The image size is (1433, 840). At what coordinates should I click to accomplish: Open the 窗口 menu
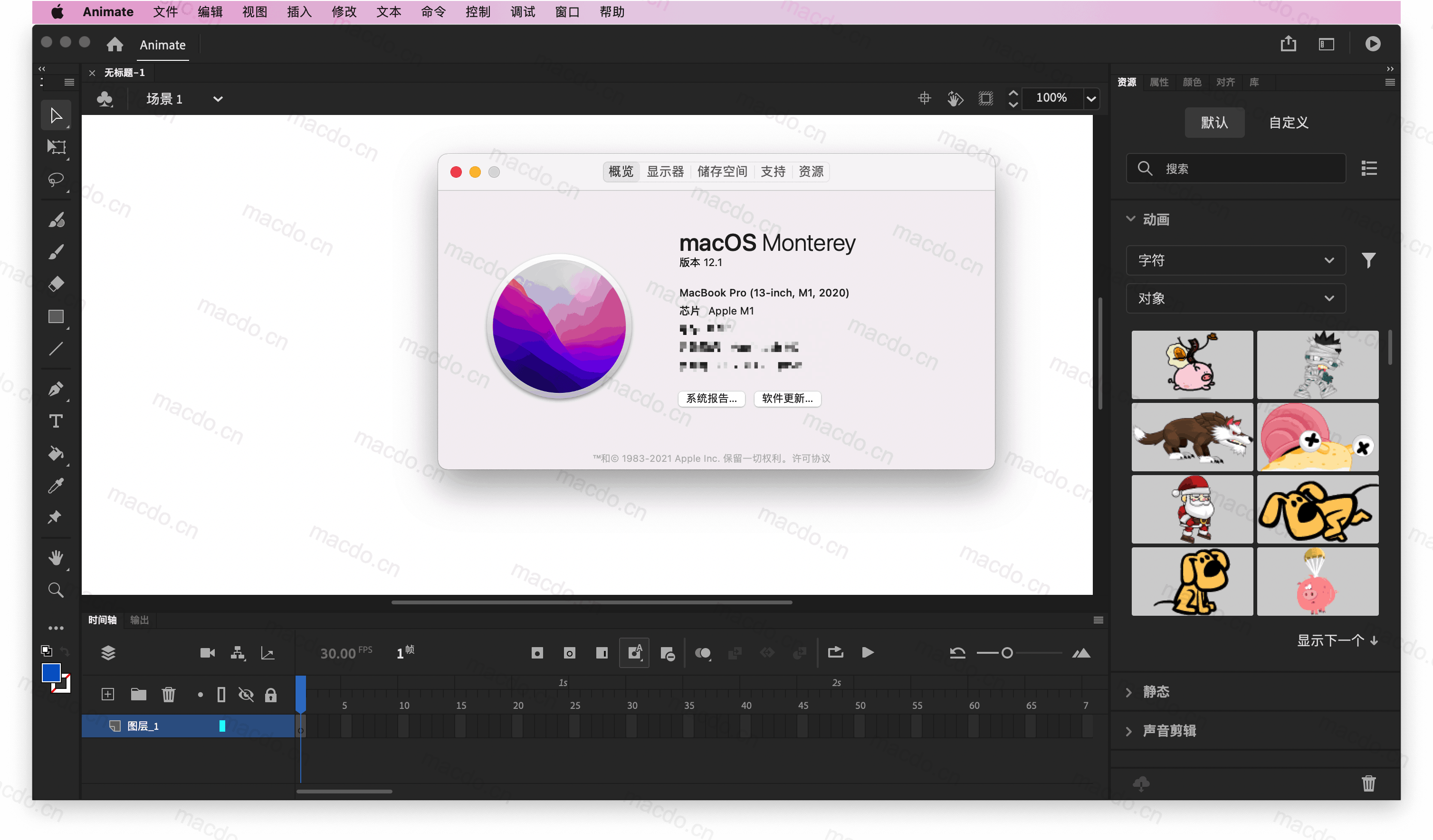click(x=567, y=12)
